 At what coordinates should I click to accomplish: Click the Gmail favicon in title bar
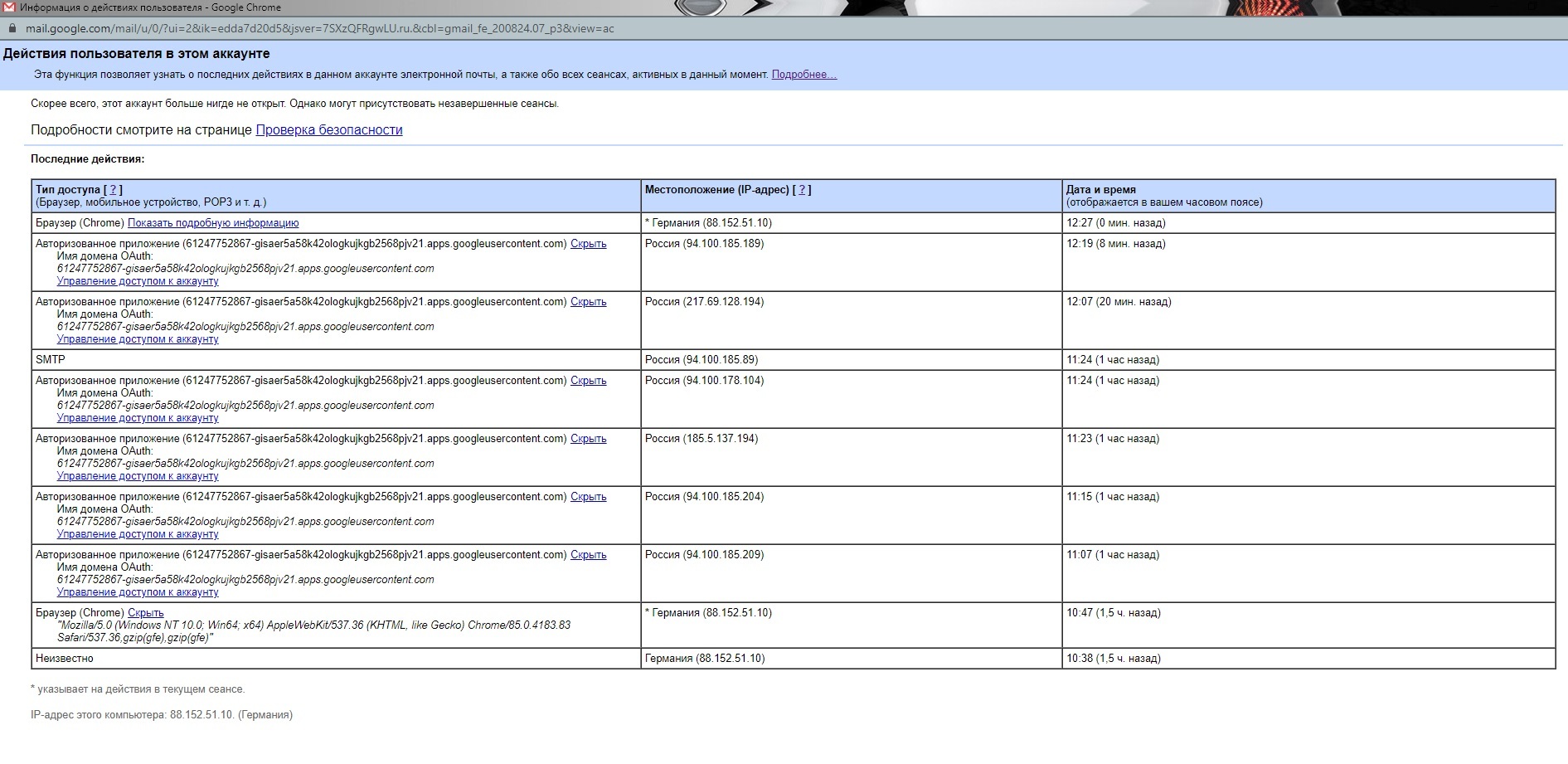pyautogui.click(x=9, y=7)
